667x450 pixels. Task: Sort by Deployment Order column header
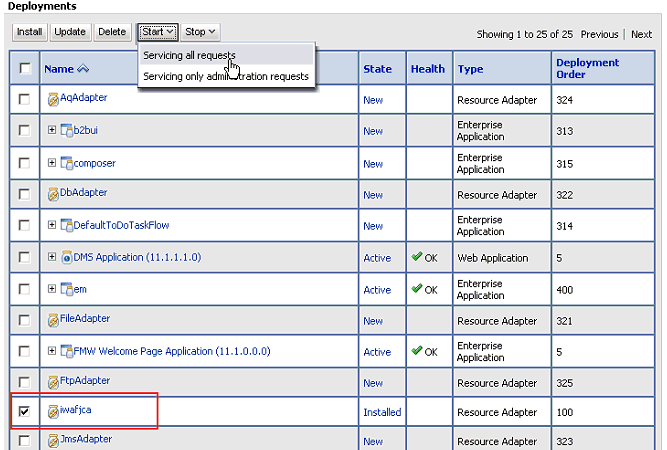point(587,68)
